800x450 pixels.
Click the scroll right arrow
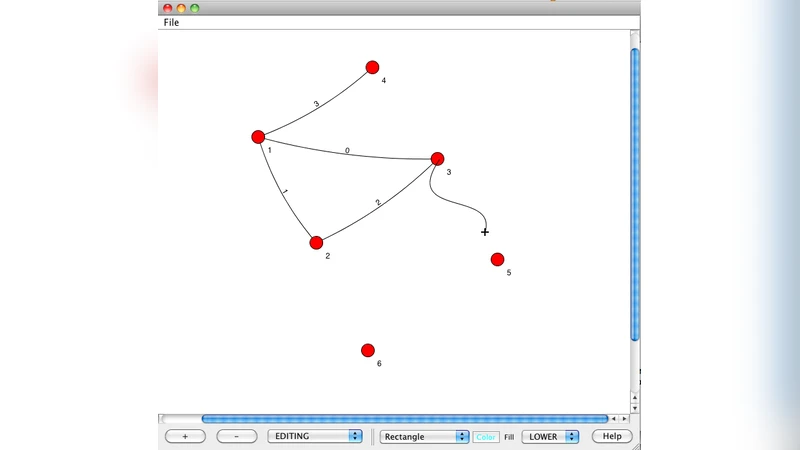[625, 419]
